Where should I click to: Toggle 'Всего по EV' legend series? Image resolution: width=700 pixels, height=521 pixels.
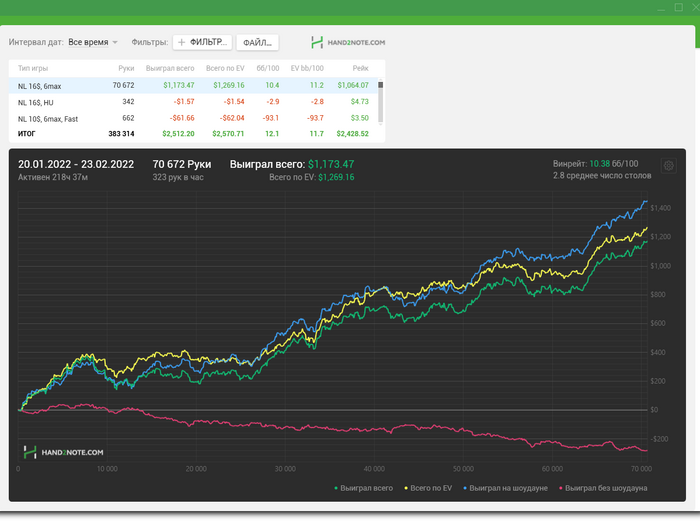click(428, 488)
